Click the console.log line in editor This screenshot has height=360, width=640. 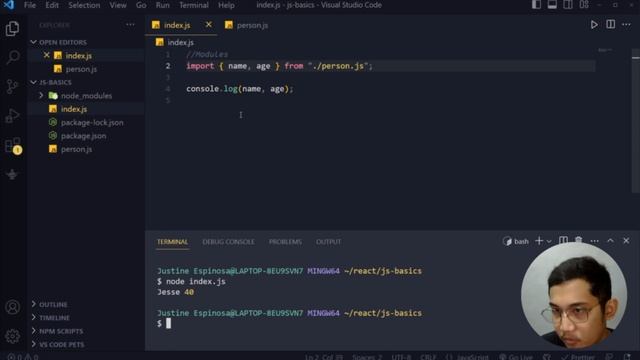240,89
